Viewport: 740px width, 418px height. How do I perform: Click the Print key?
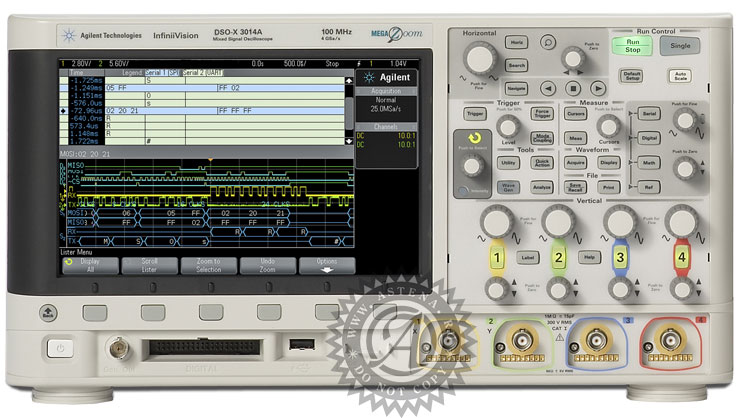pyautogui.click(x=609, y=187)
